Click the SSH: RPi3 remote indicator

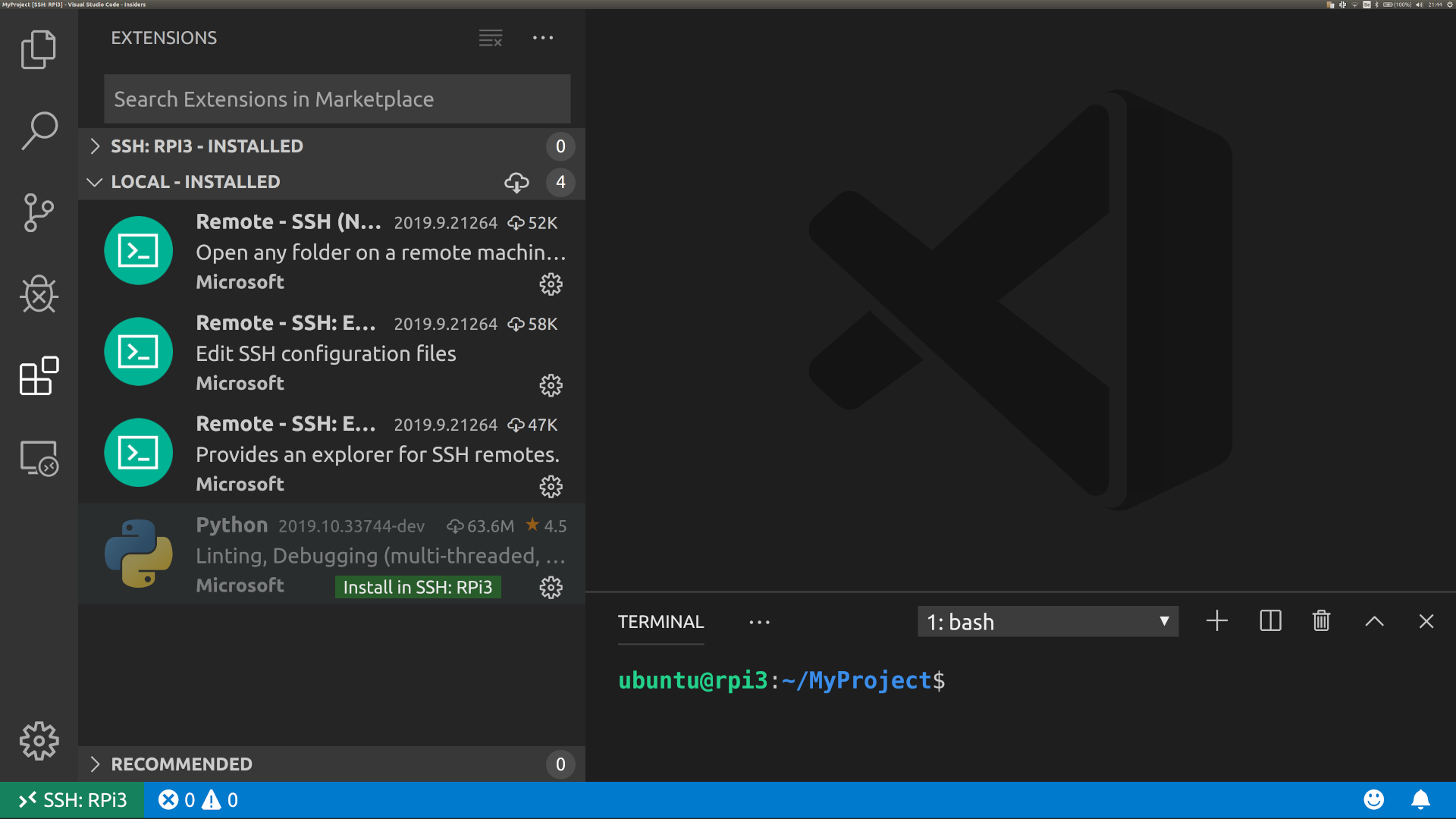click(72, 800)
